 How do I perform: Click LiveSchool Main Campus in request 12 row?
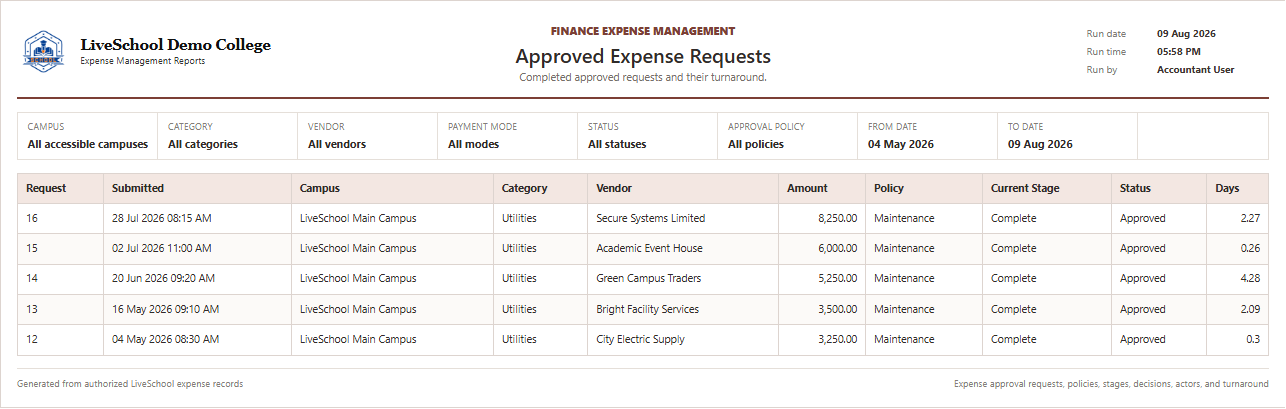[358, 339]
